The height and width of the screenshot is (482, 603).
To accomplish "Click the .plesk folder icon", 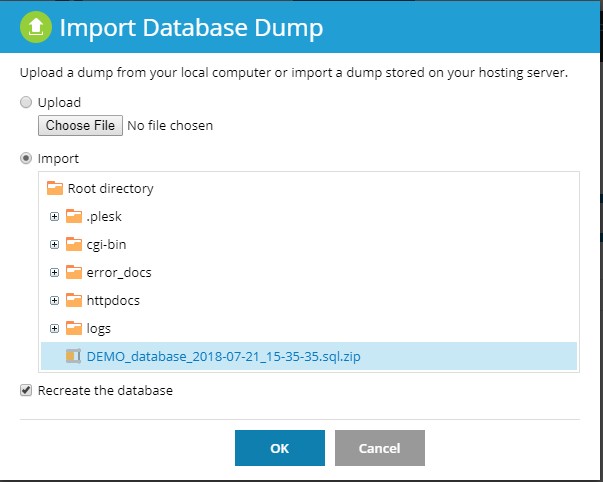I will pyautogui.click(x=73, y=216).
